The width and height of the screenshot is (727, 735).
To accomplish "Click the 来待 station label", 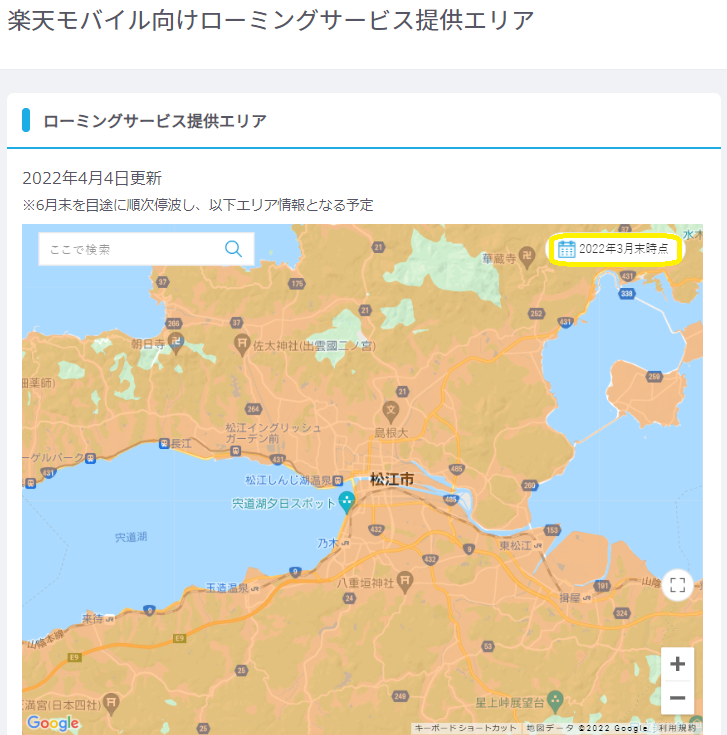I will point(92,619).
